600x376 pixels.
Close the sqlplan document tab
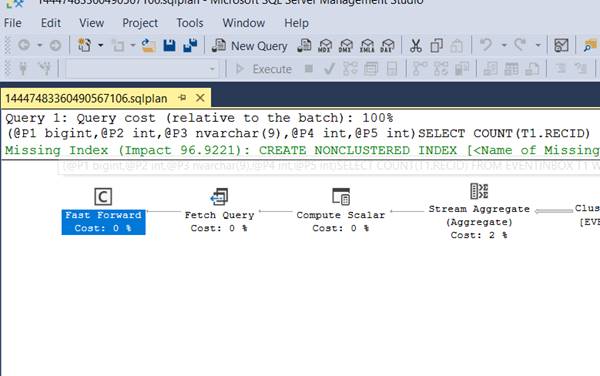(200, 98)
